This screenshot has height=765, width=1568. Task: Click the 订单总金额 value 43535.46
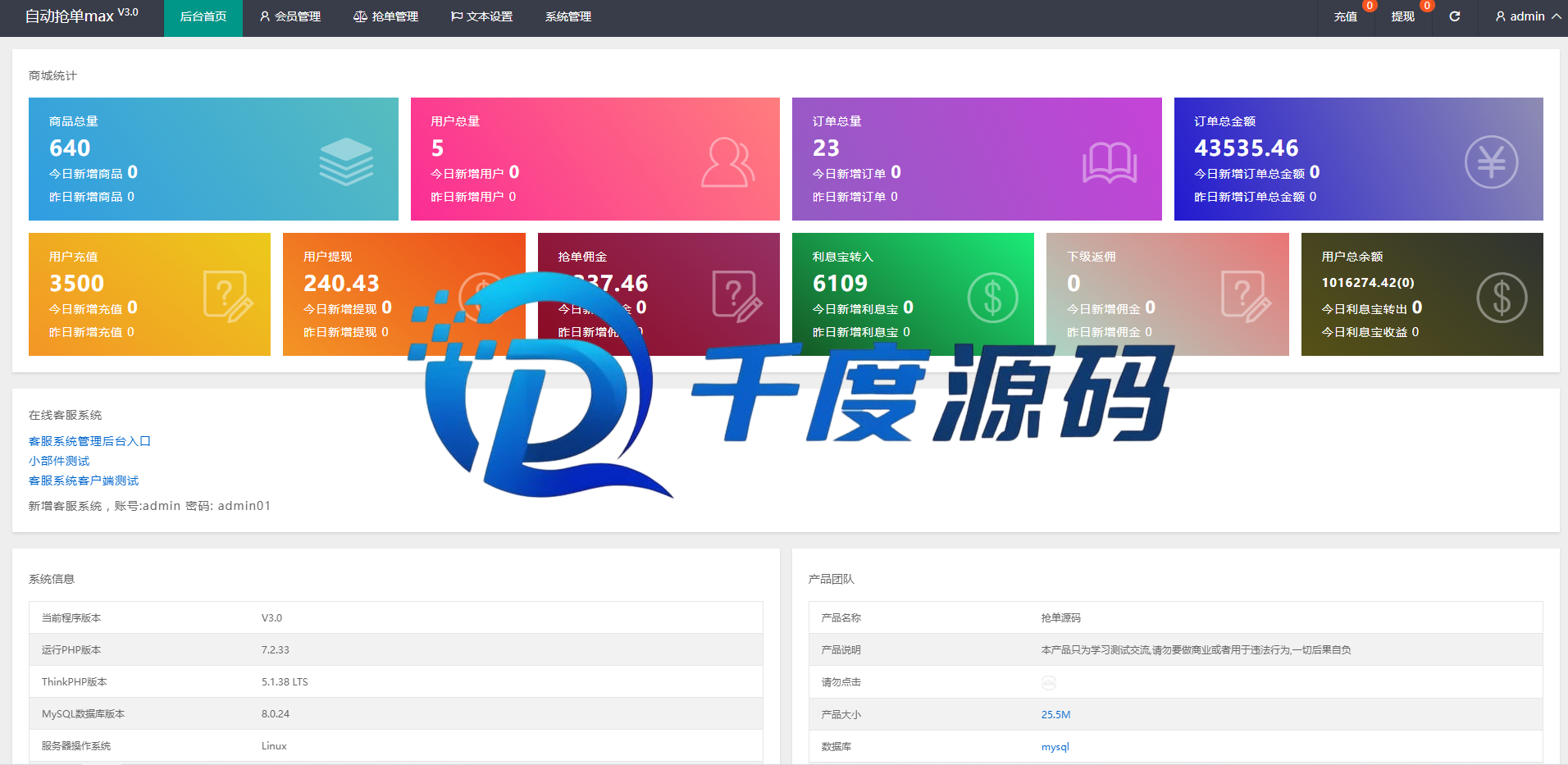tap(1247, 148)
